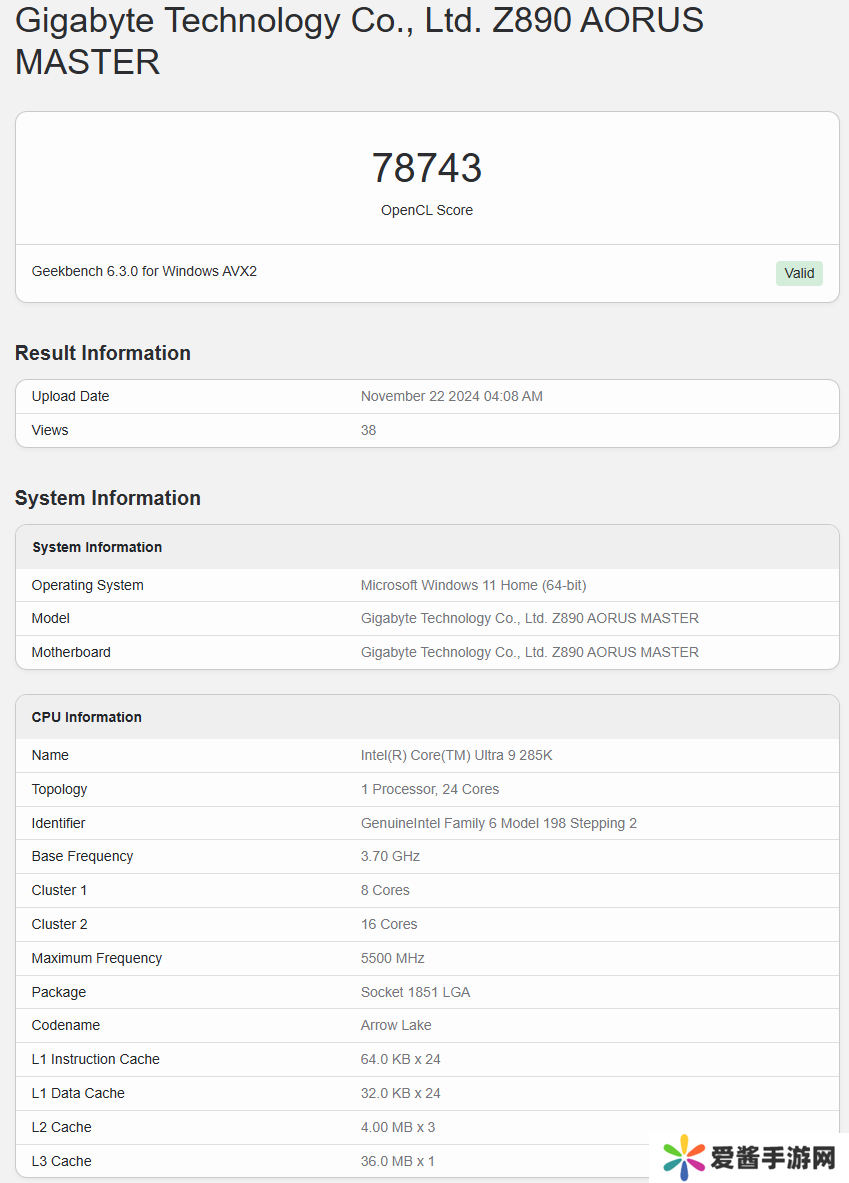The height and width of the screenshot is (1183, 849).
Task: Click the CPU Information table header
Action: coord(427,717)
